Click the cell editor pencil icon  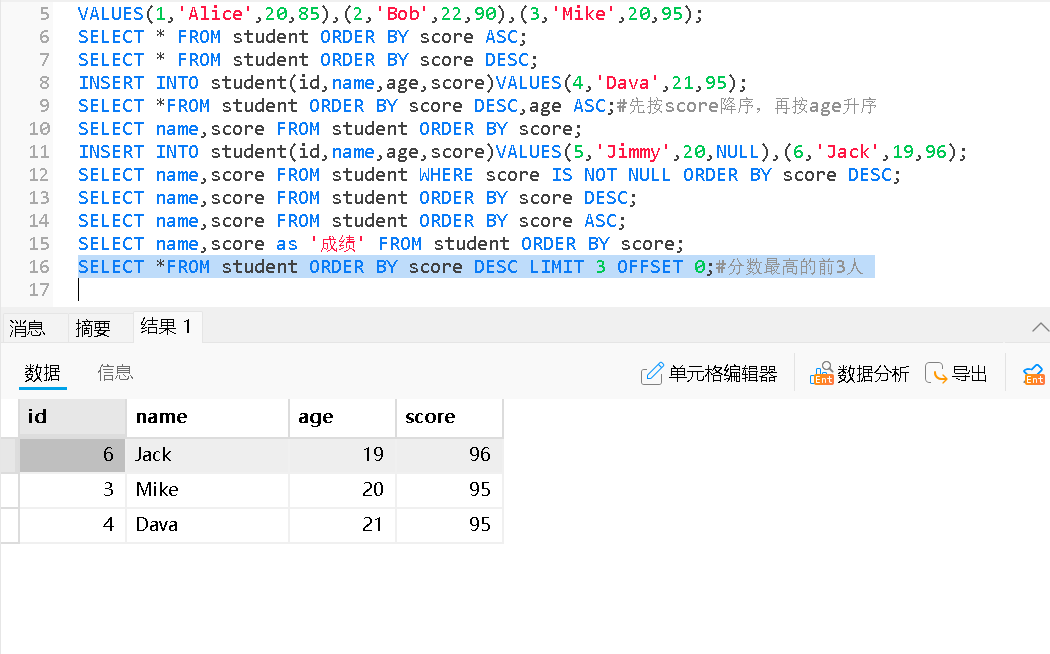pos(652,374)
